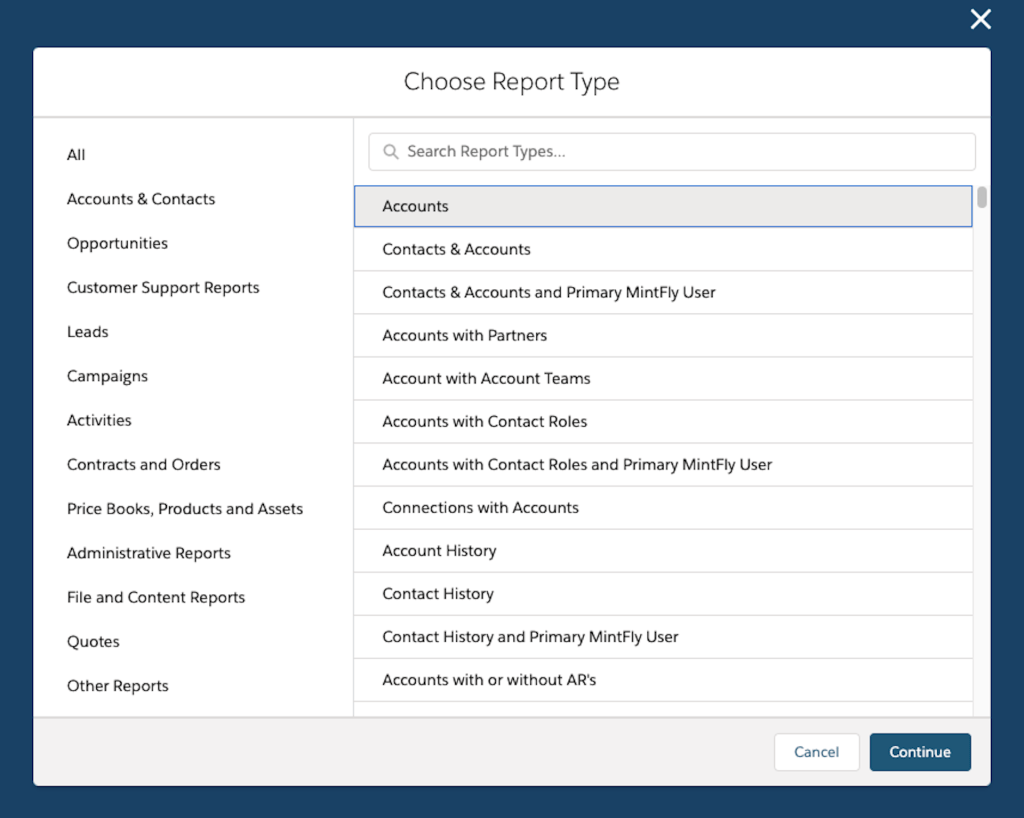Select Account with Account Teams
Screen dimensions: 1024x818
(662, 378)
